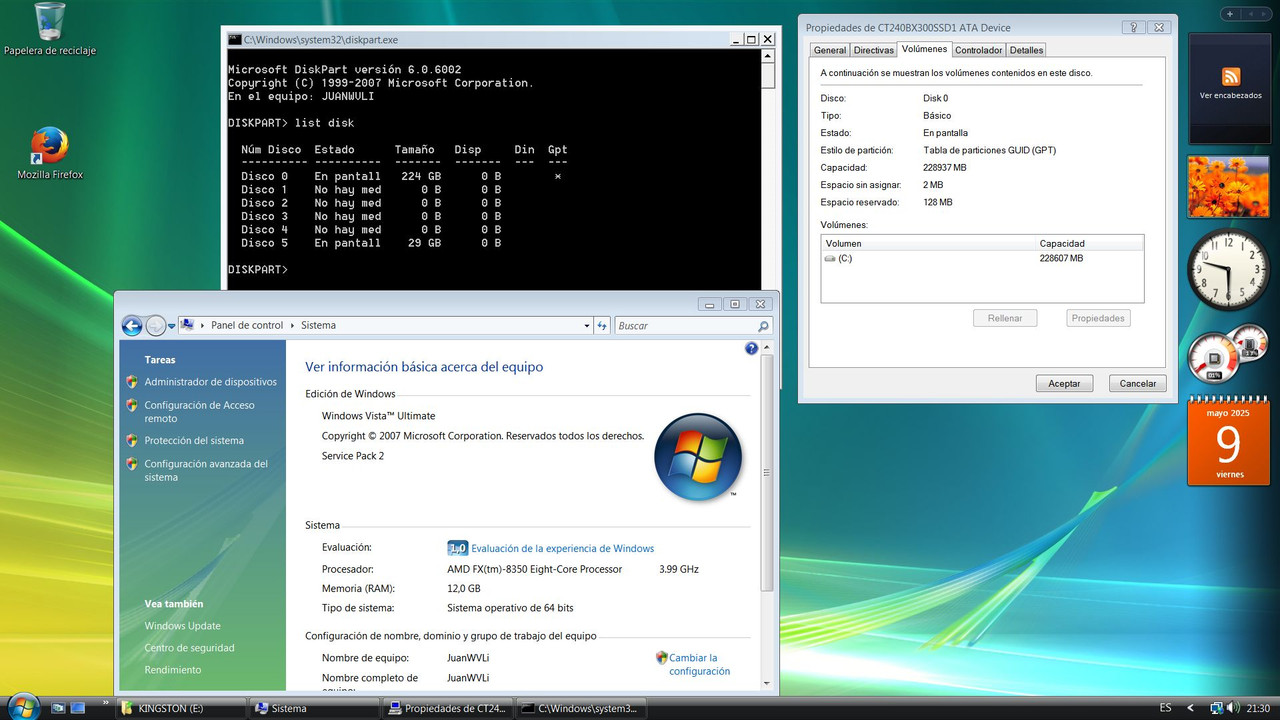
Task: Click the flower slideshow gadget
Action: [x=1228, y=187]
